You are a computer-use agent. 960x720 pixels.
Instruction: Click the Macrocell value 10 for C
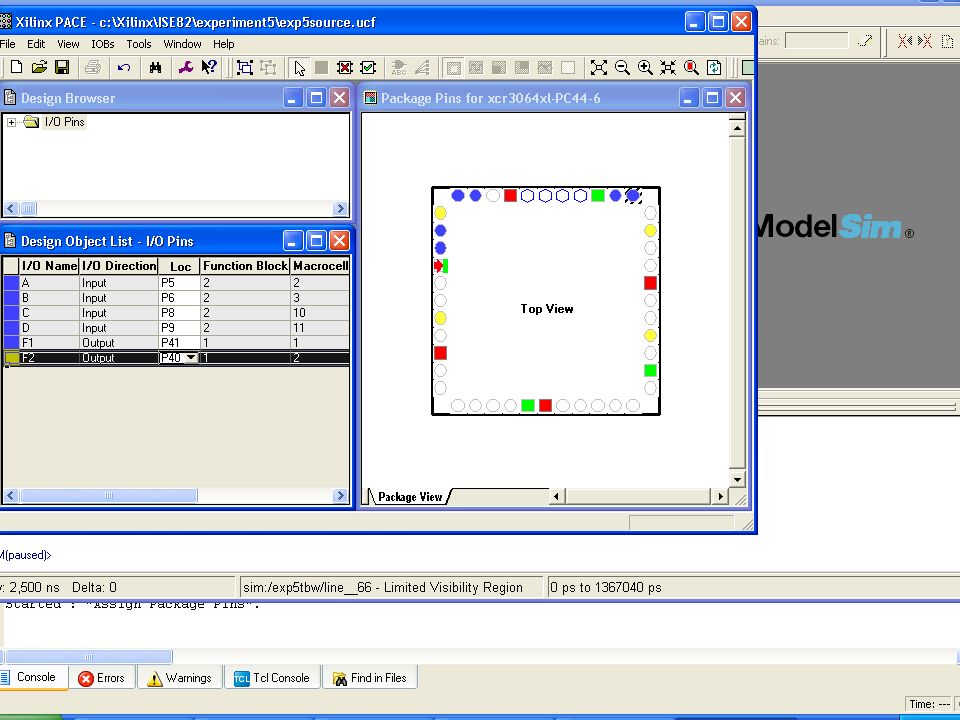click(320, 313)
